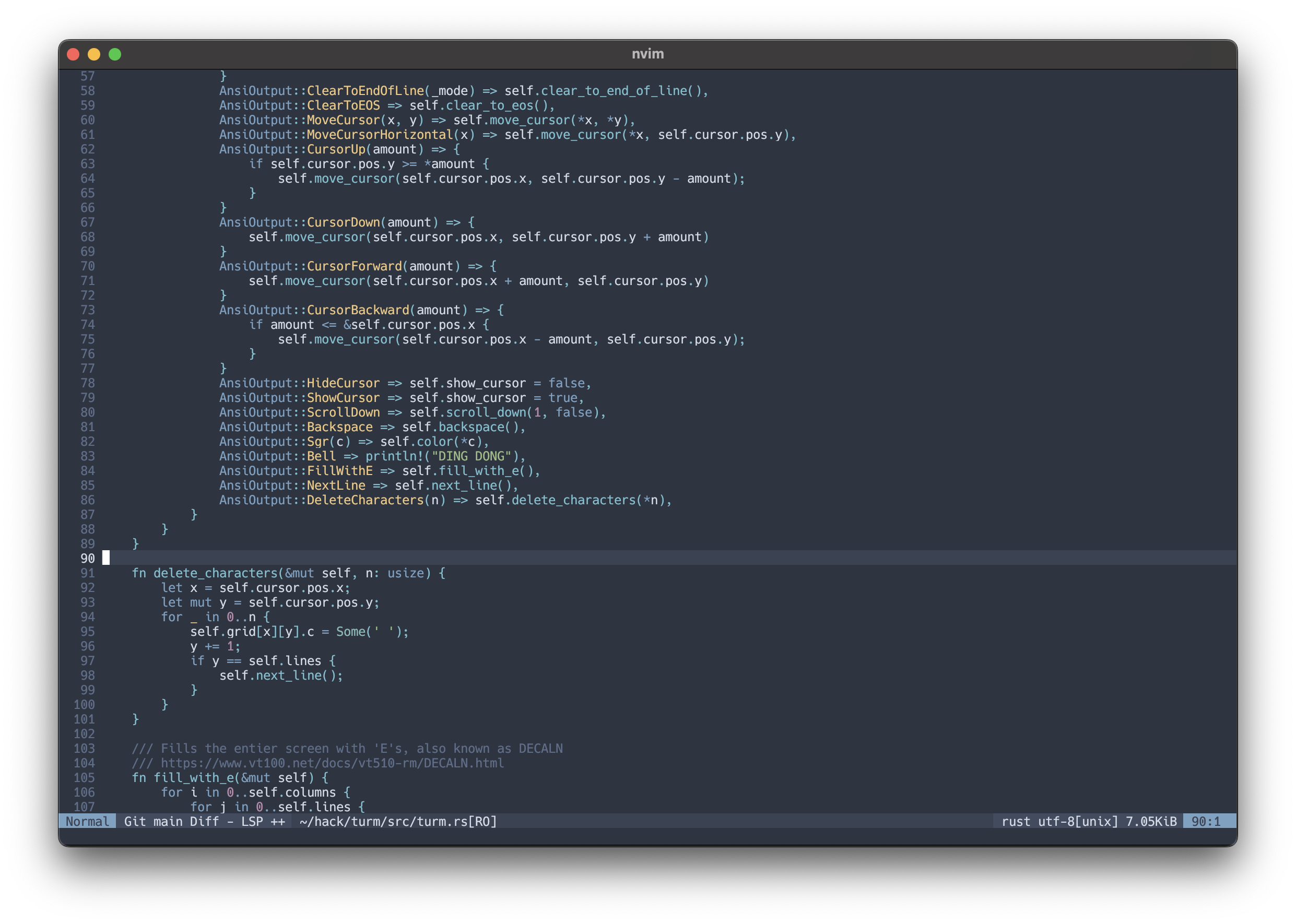This screenshot has height=924, width=1296.
Task: Click 'mut' keyword on line 93
Action: [201, 602]
